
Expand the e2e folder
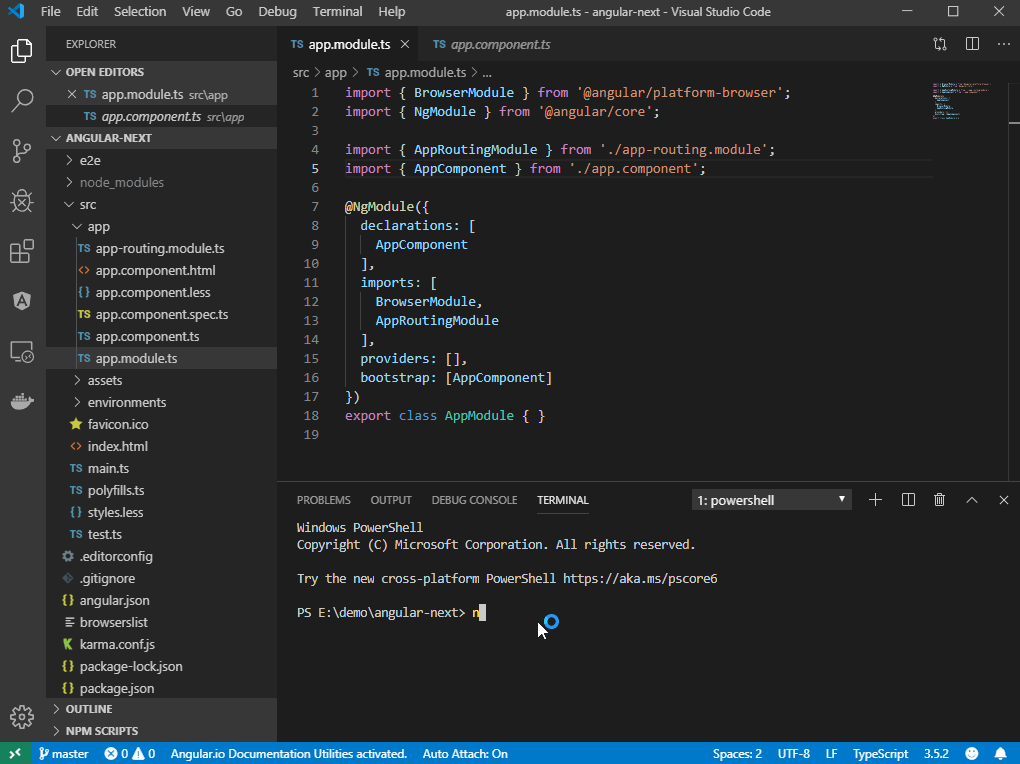pyautogui.click(x=161, y=160)
